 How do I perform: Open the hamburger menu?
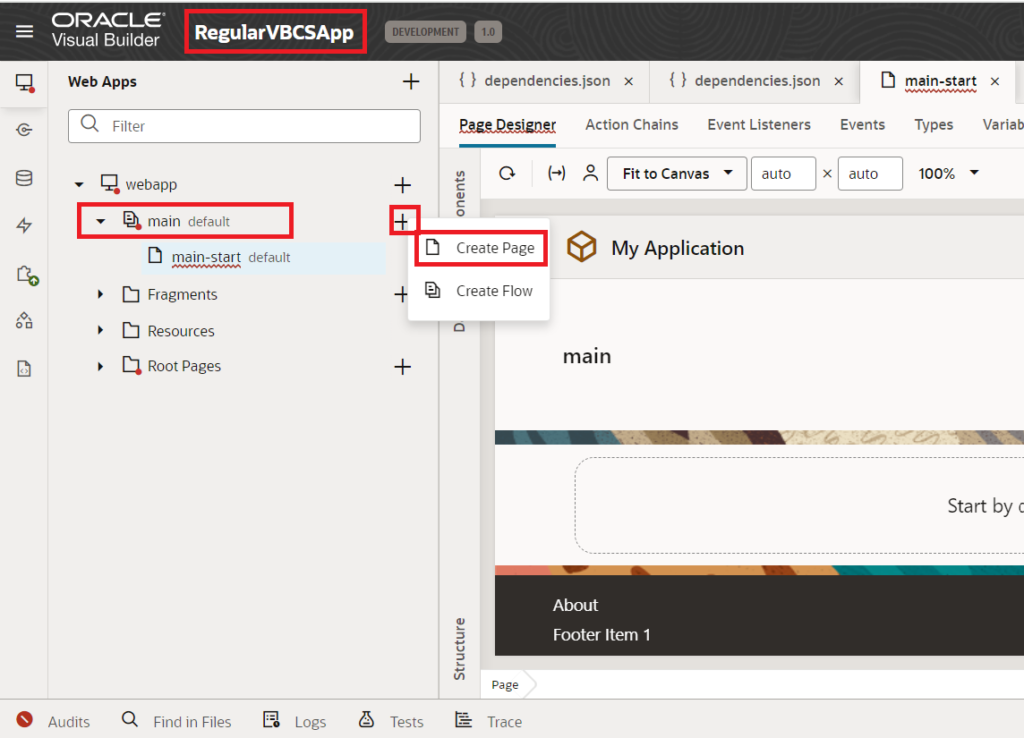click(x=24, y=30)
